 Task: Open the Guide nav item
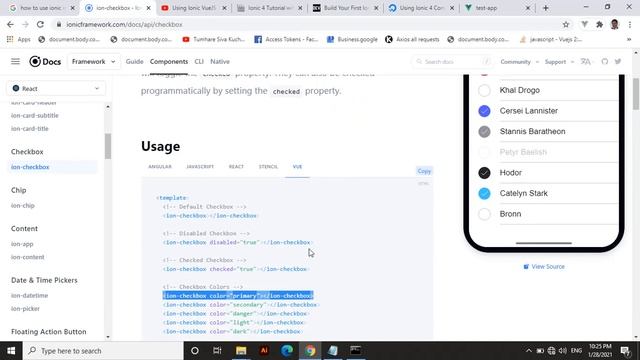click(134, 62)
